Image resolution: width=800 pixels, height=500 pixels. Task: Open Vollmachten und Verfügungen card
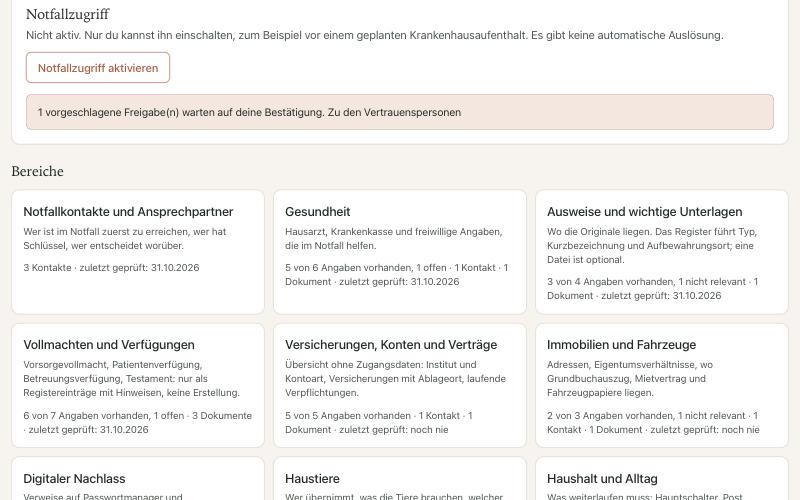click(x=138, y=385)
